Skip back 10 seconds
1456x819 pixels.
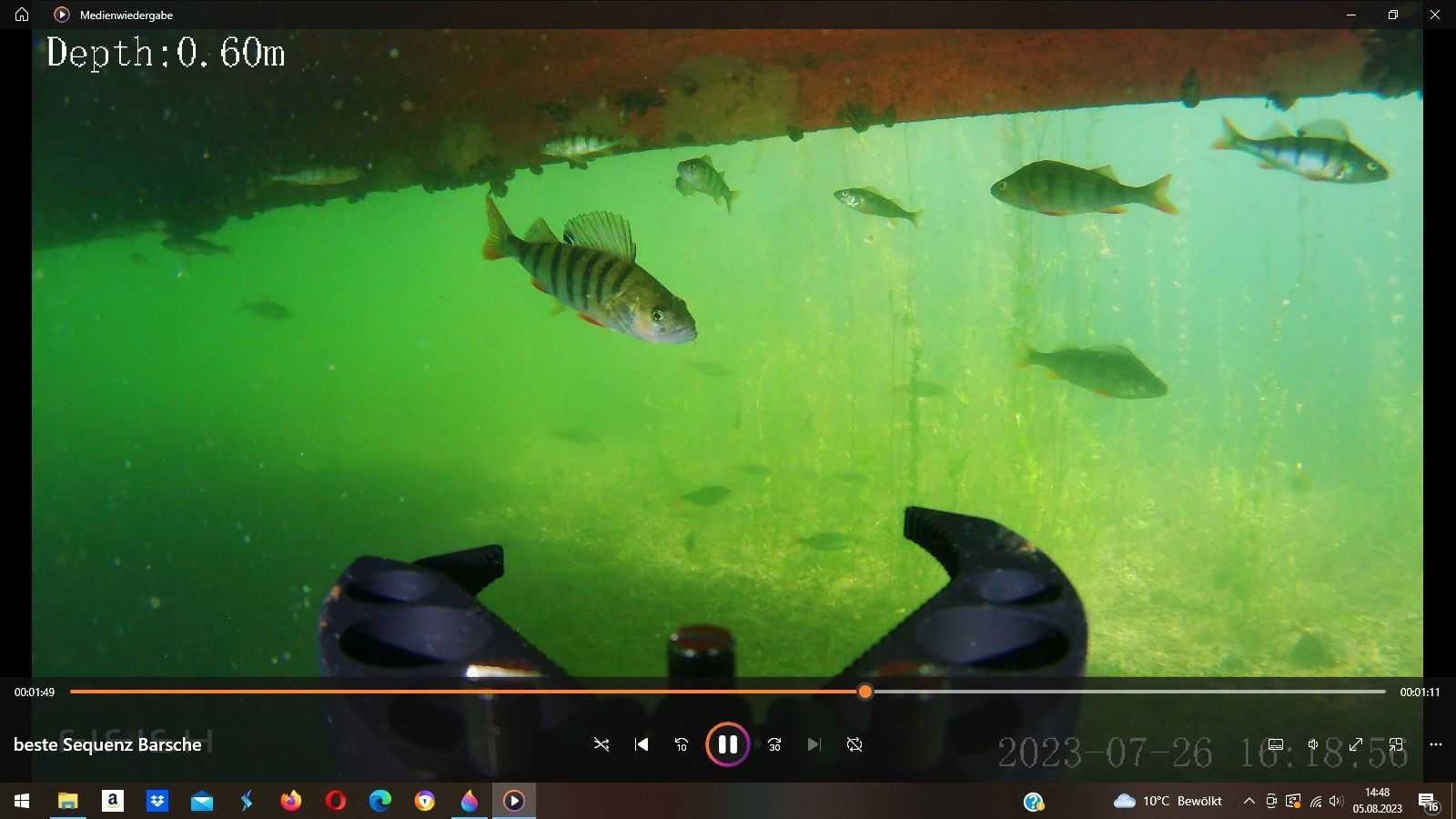pyautogui.click(x=681, y=744)
